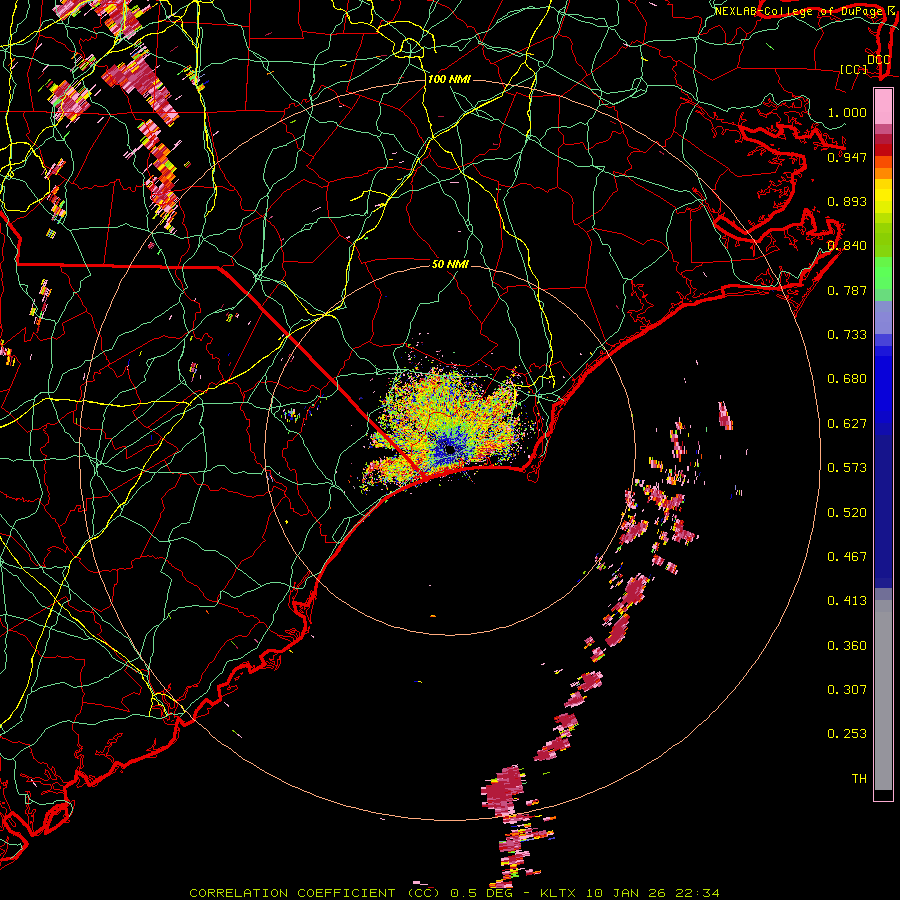900x900 pixels.
Task: Click the Correlation Coefficient KLTX caption text
Action: 454,893
